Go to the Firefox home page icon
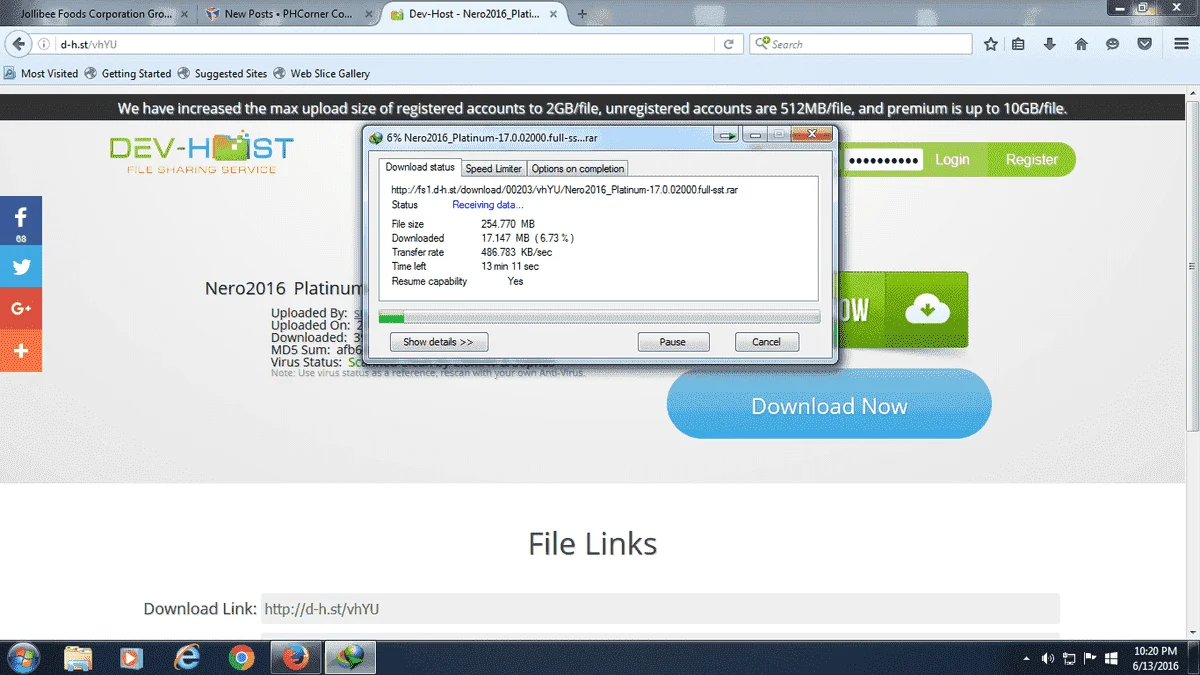1200x675 pixels. coord(1081,44)
